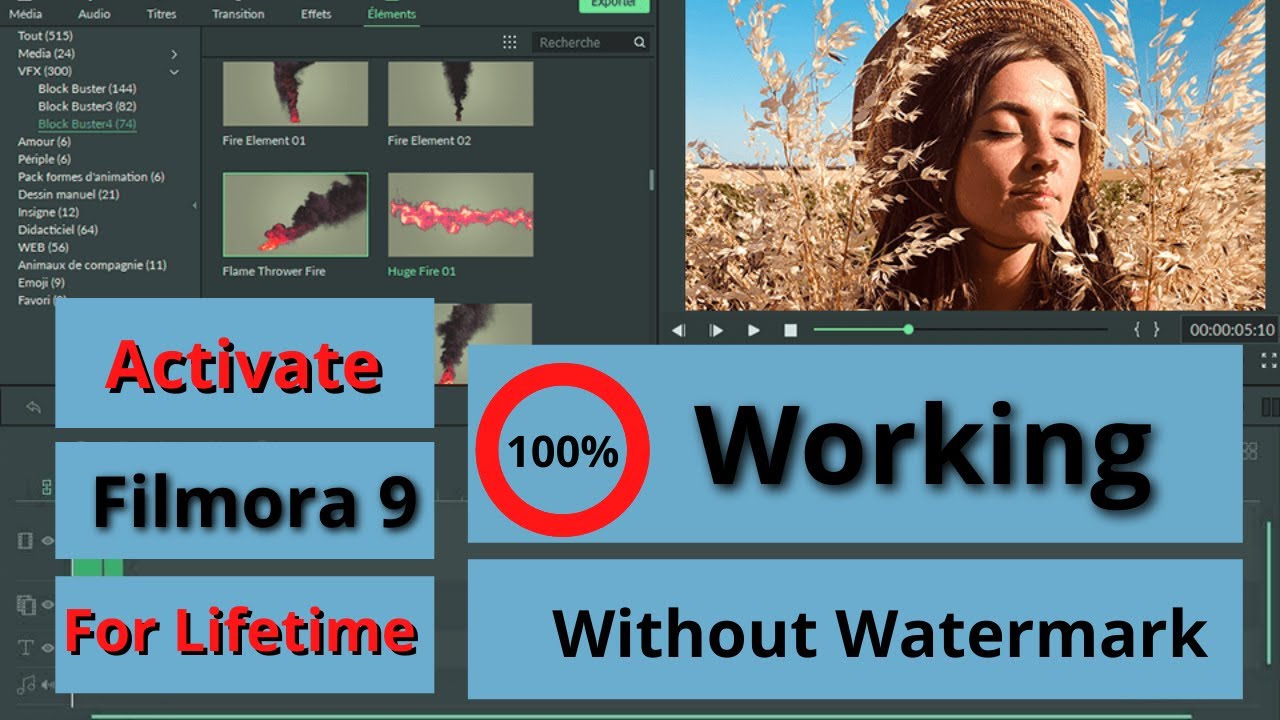Click the text track T icon
This screenshot has width=1280, height=720.
[x=26, y=647]
